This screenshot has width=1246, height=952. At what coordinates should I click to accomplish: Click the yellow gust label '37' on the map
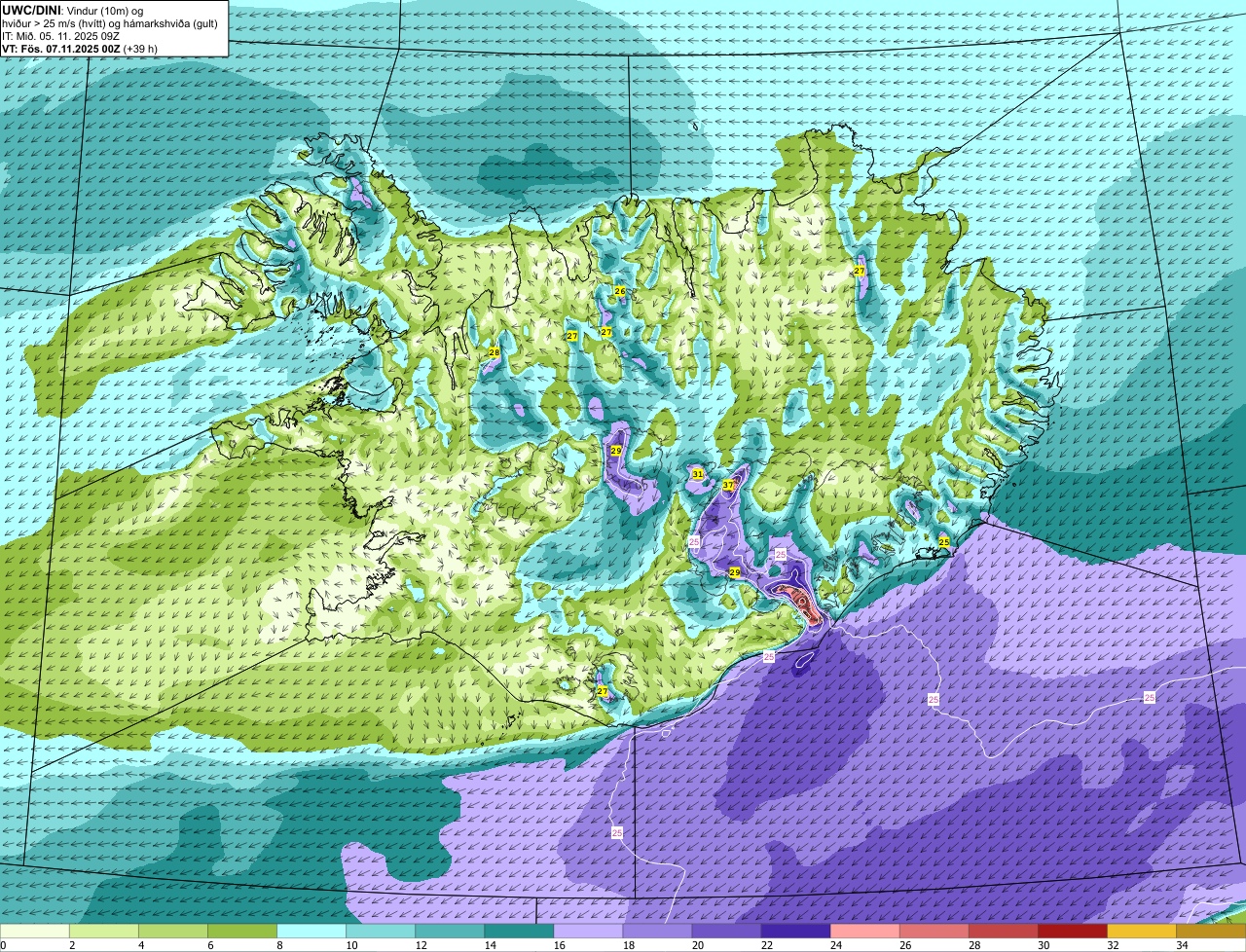[x=728, y=485]
